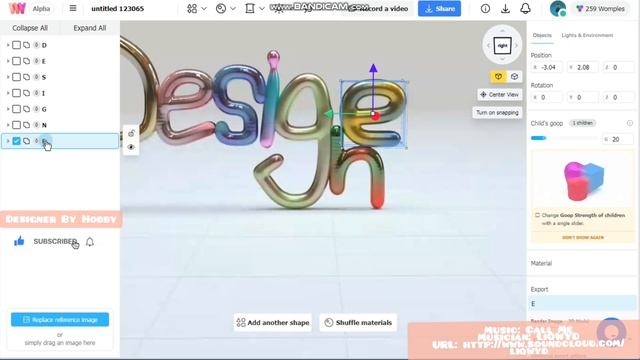
Task: Click the blue vertical gizmo arrow
Action: click(x=373, y=69)
